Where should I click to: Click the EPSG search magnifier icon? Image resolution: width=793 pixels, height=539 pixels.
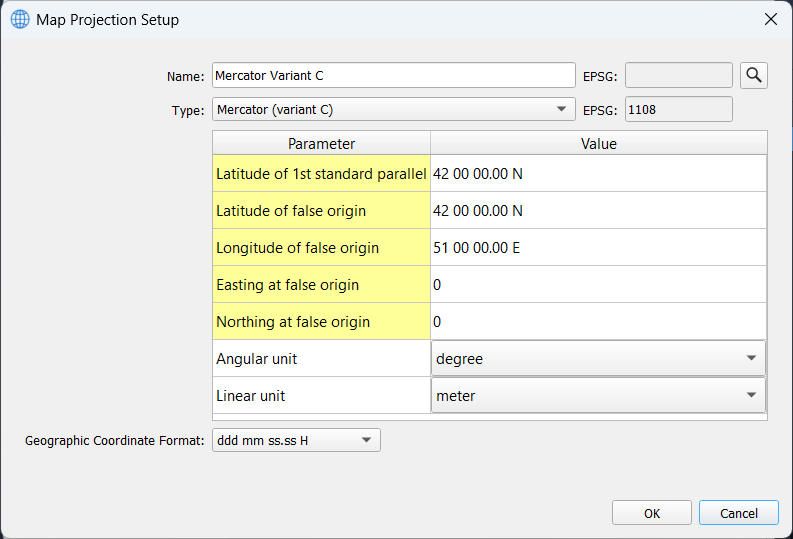[754, 75]
